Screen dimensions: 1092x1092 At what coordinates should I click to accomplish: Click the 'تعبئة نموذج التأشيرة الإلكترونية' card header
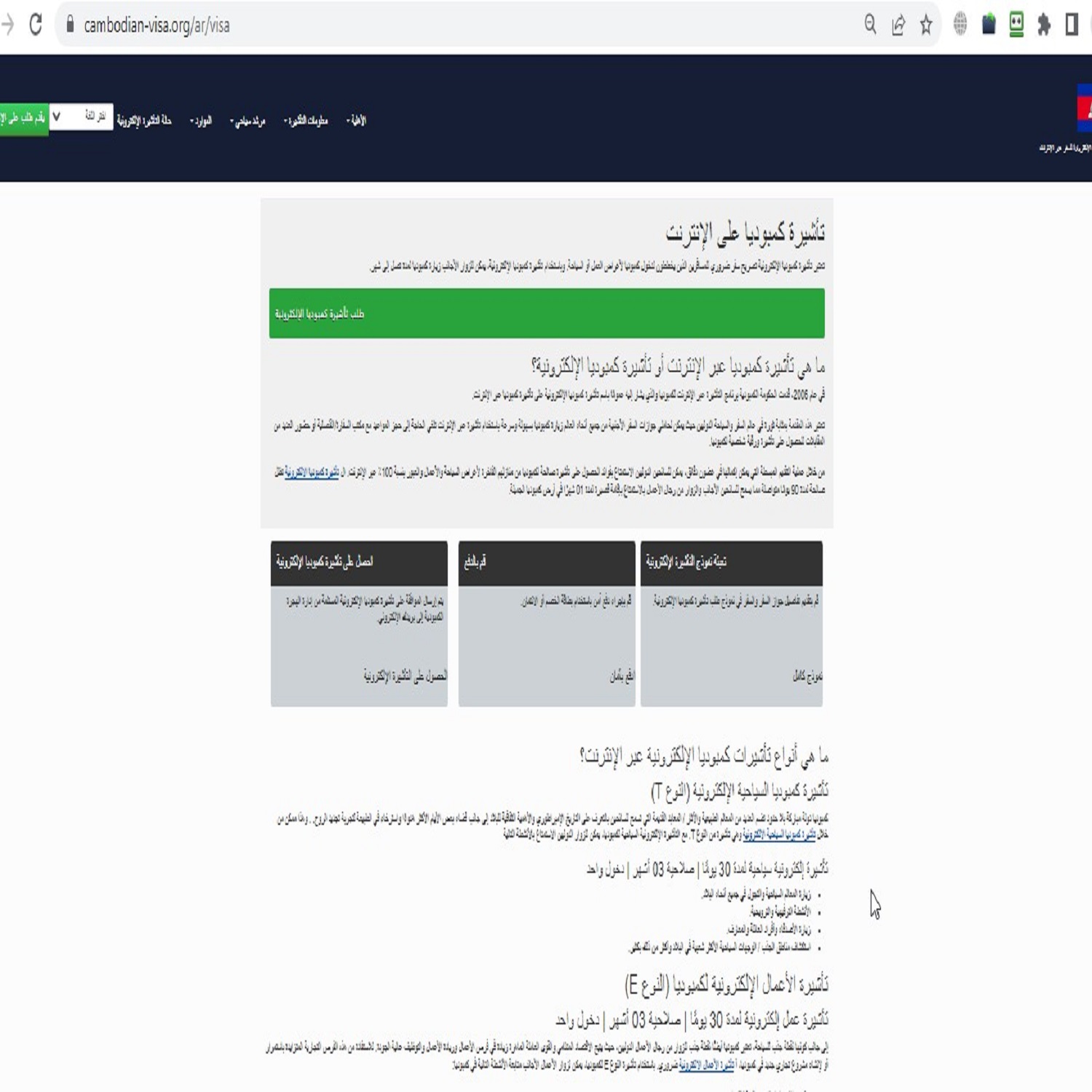point(732,563)
